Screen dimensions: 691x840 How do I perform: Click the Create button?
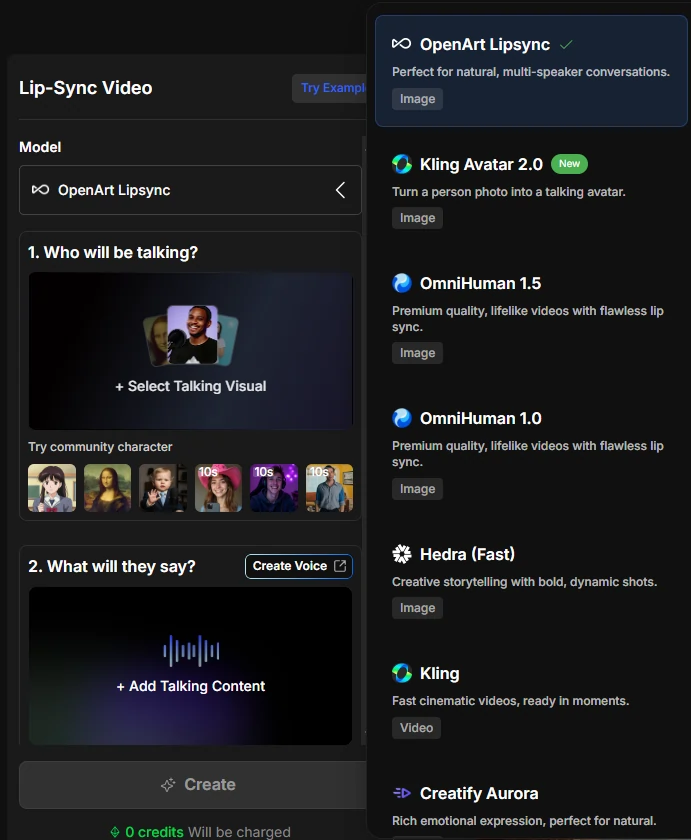(193, 785)
